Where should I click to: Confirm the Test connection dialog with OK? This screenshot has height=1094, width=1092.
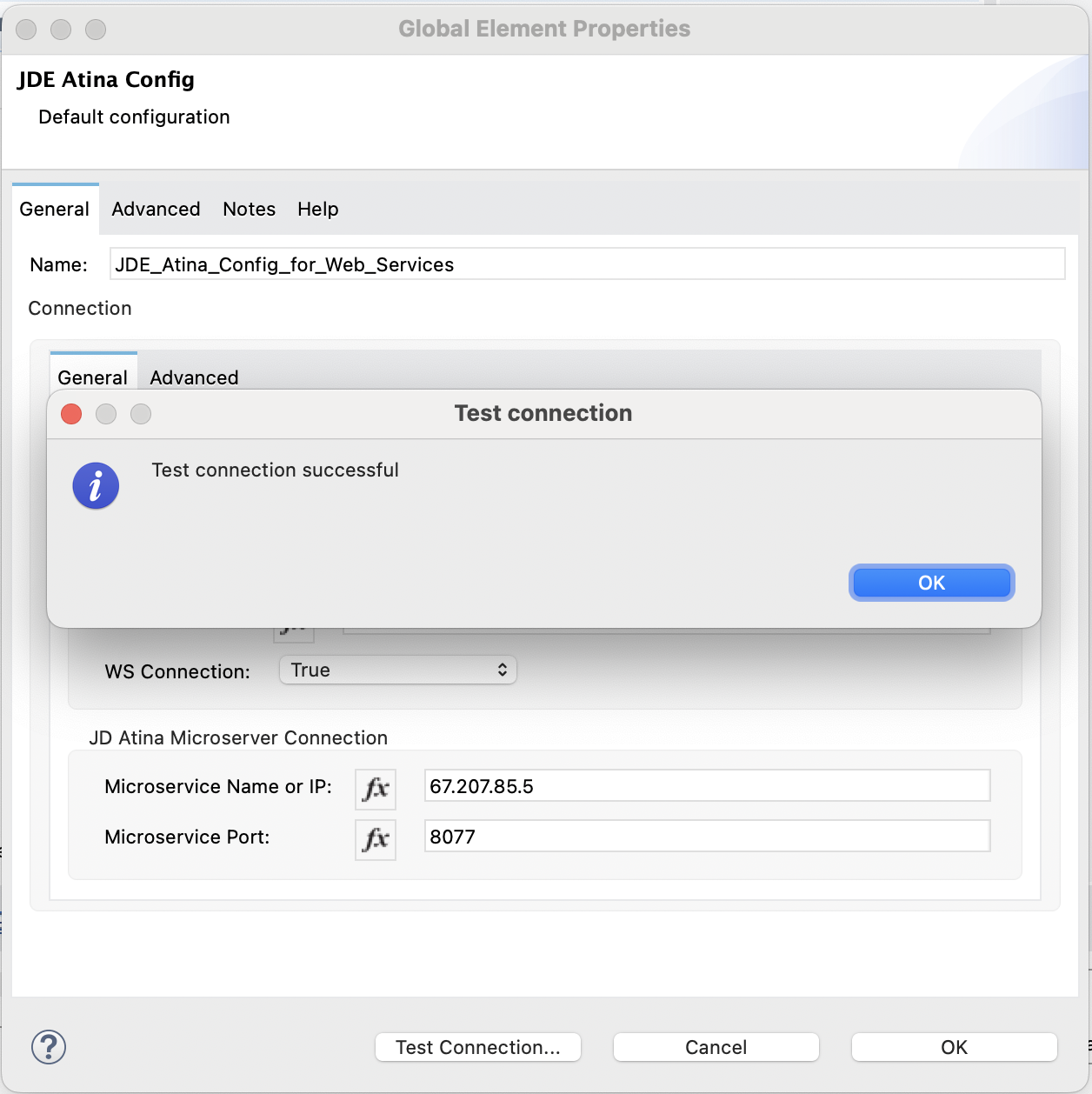pyautogui.click(x=931, y=583)
